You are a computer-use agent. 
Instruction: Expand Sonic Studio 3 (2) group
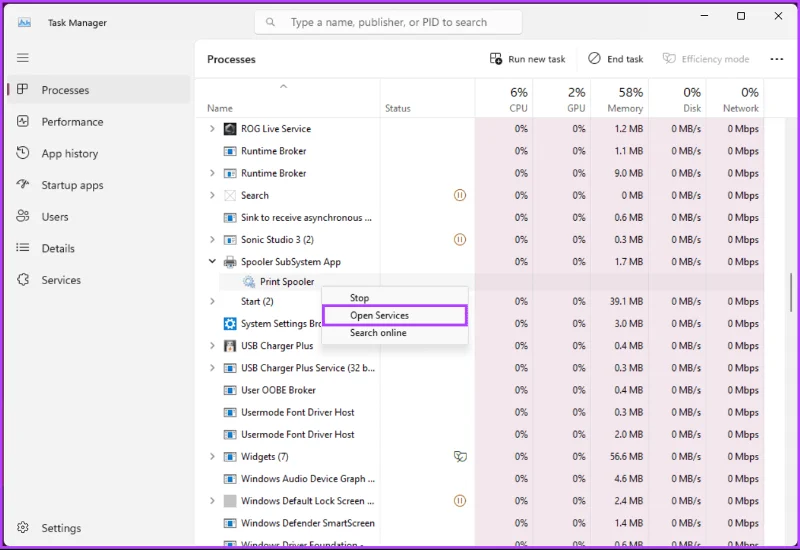click(x=212, y=239)
